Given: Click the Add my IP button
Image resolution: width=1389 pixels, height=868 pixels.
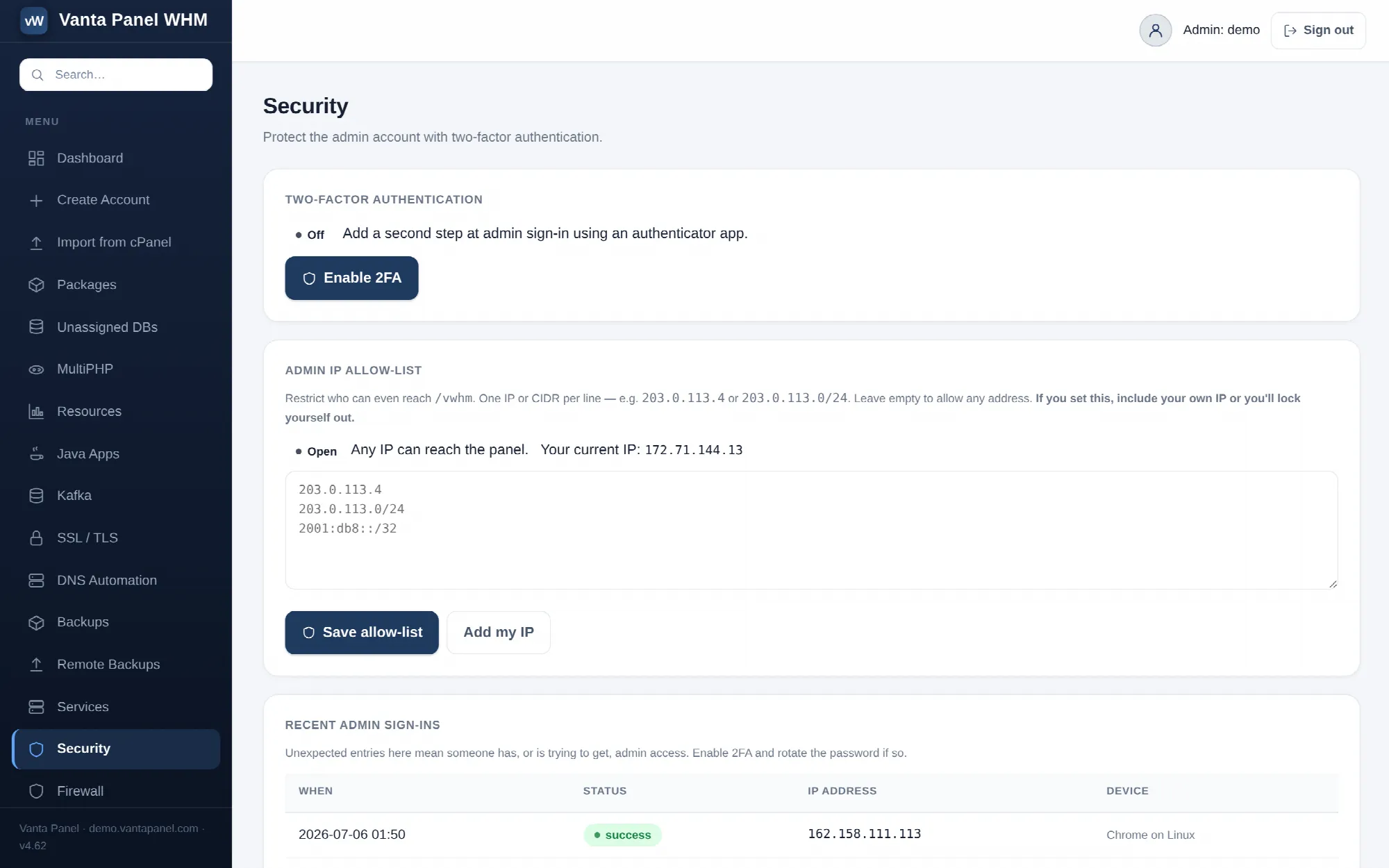Looking at the screenshot, I should click(499, 633).
